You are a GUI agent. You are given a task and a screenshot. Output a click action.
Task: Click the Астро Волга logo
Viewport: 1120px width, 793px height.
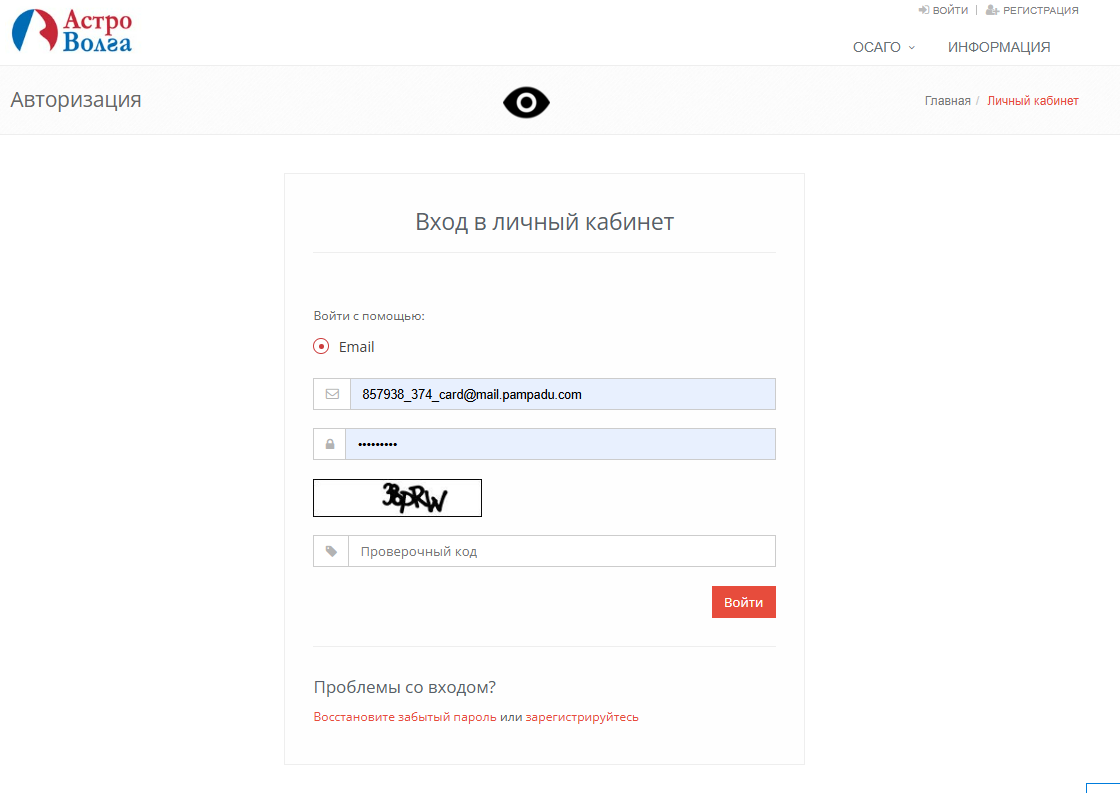pos(71,31)
